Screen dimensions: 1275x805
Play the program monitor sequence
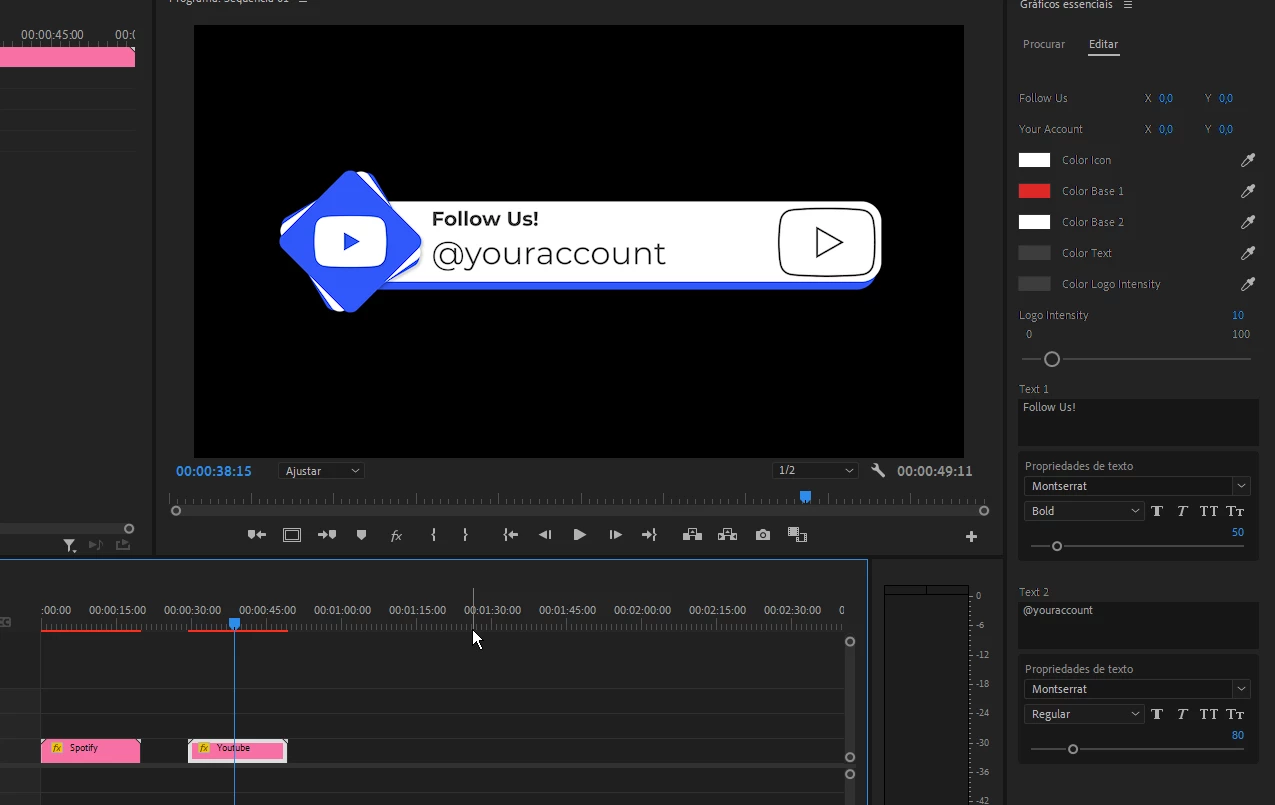click(580, 535)
